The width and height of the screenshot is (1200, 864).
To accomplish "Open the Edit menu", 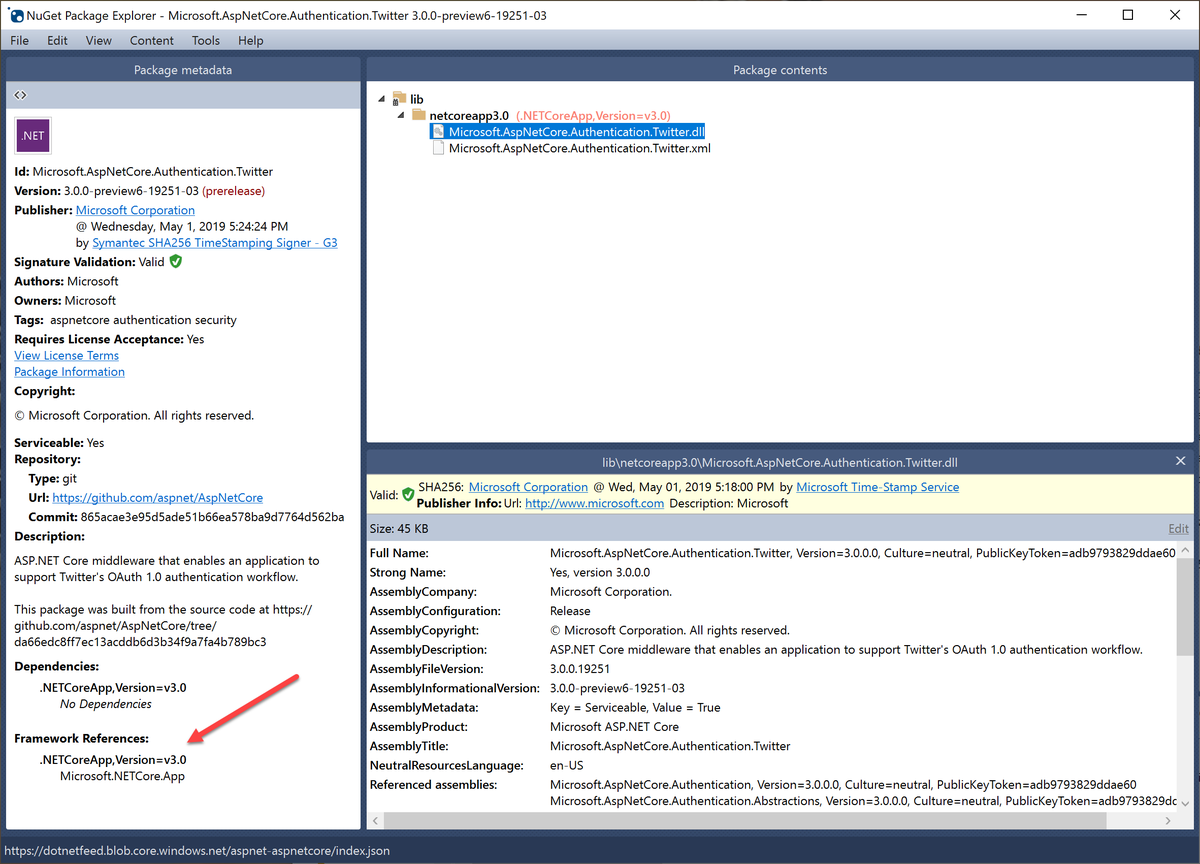I will pyautogui.click(x=57, y=41).
